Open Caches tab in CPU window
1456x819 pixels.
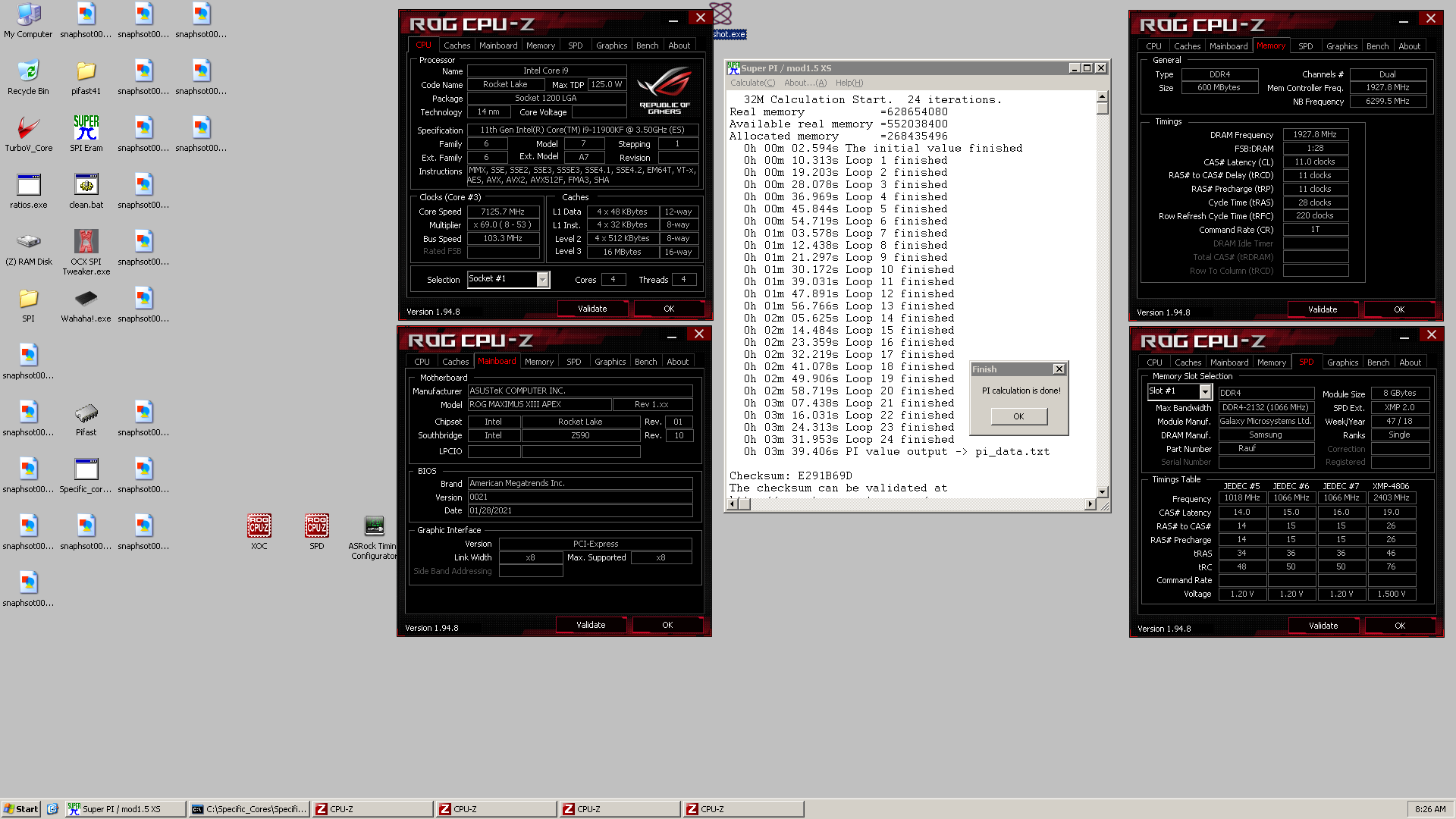click(x=457, y=45)
